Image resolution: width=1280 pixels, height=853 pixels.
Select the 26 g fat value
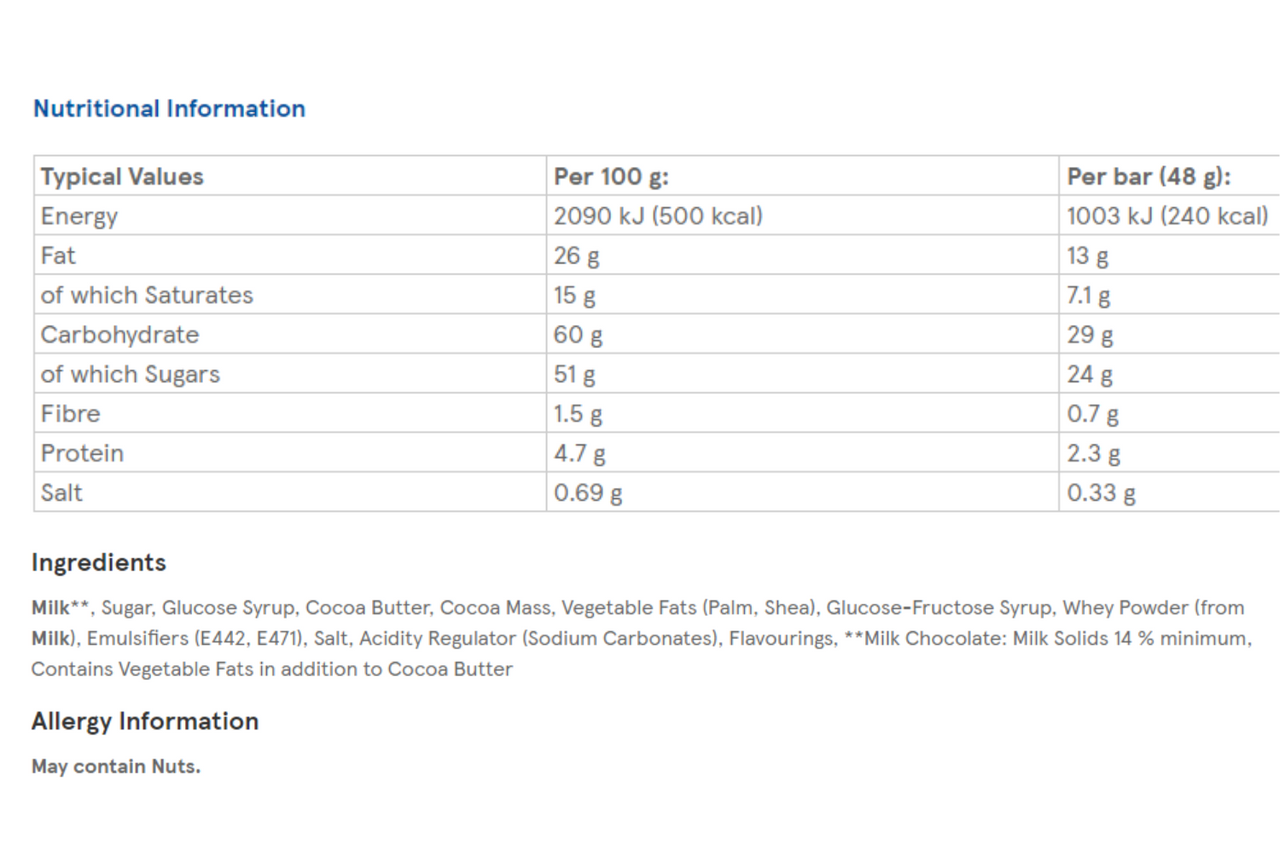(577, 256)
